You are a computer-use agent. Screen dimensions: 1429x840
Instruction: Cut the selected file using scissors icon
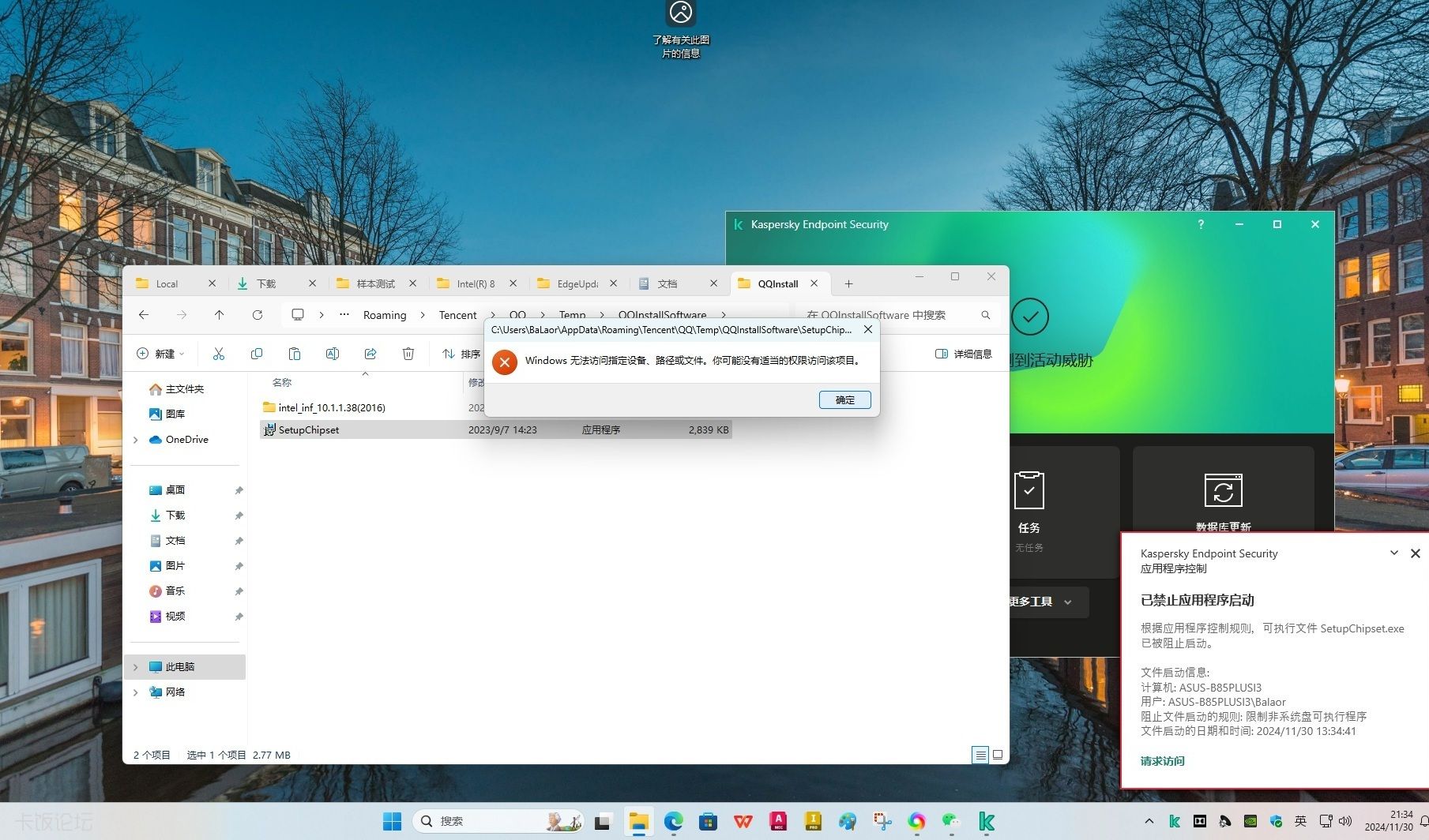point(219,354)
